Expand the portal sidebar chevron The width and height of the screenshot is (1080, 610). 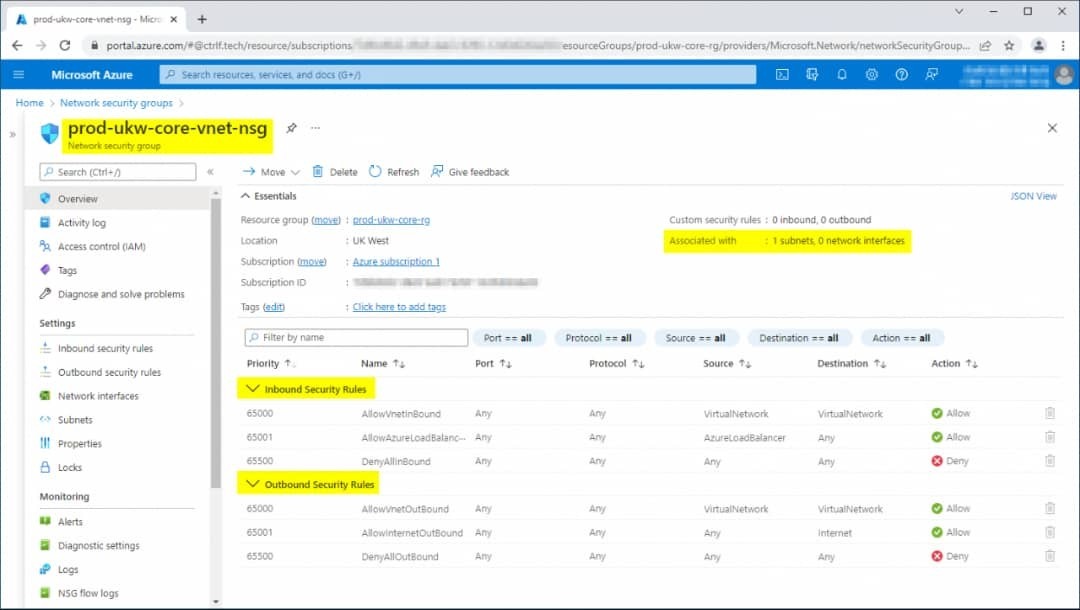pyautogui.click(x=12, y=134)
